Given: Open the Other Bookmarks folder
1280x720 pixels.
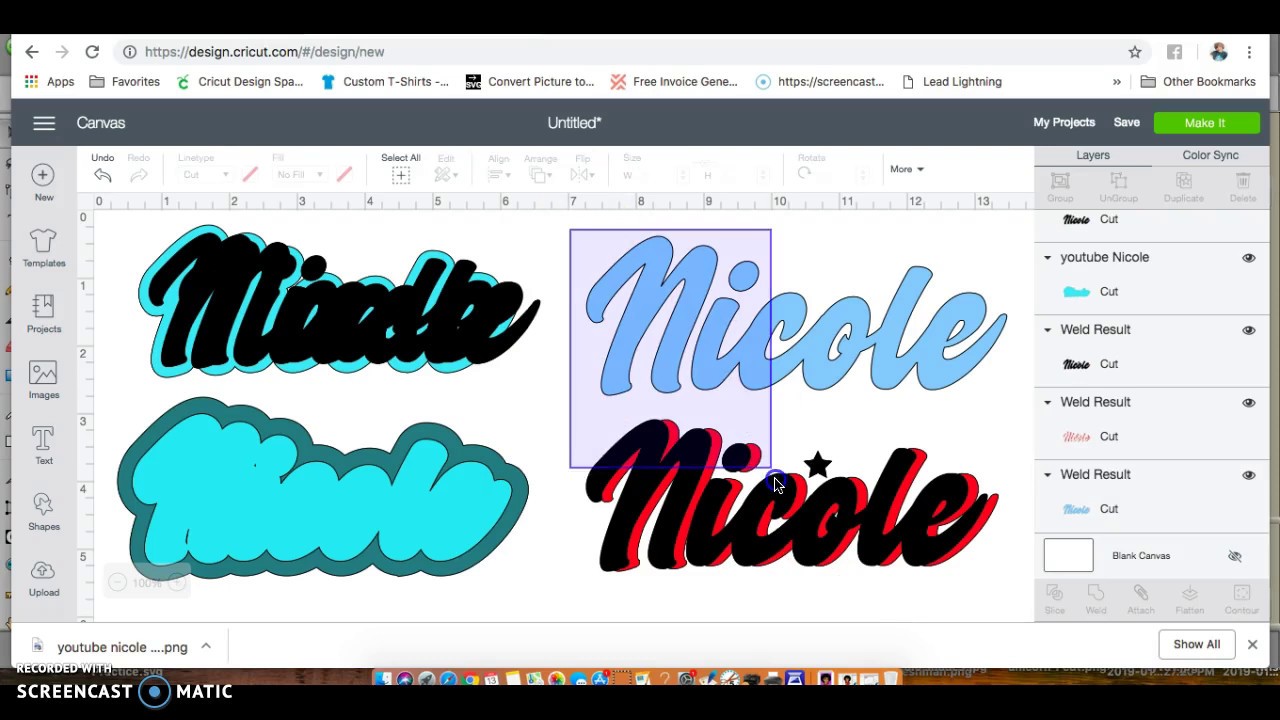Looking at the screenshot, I should [1198, 82].
